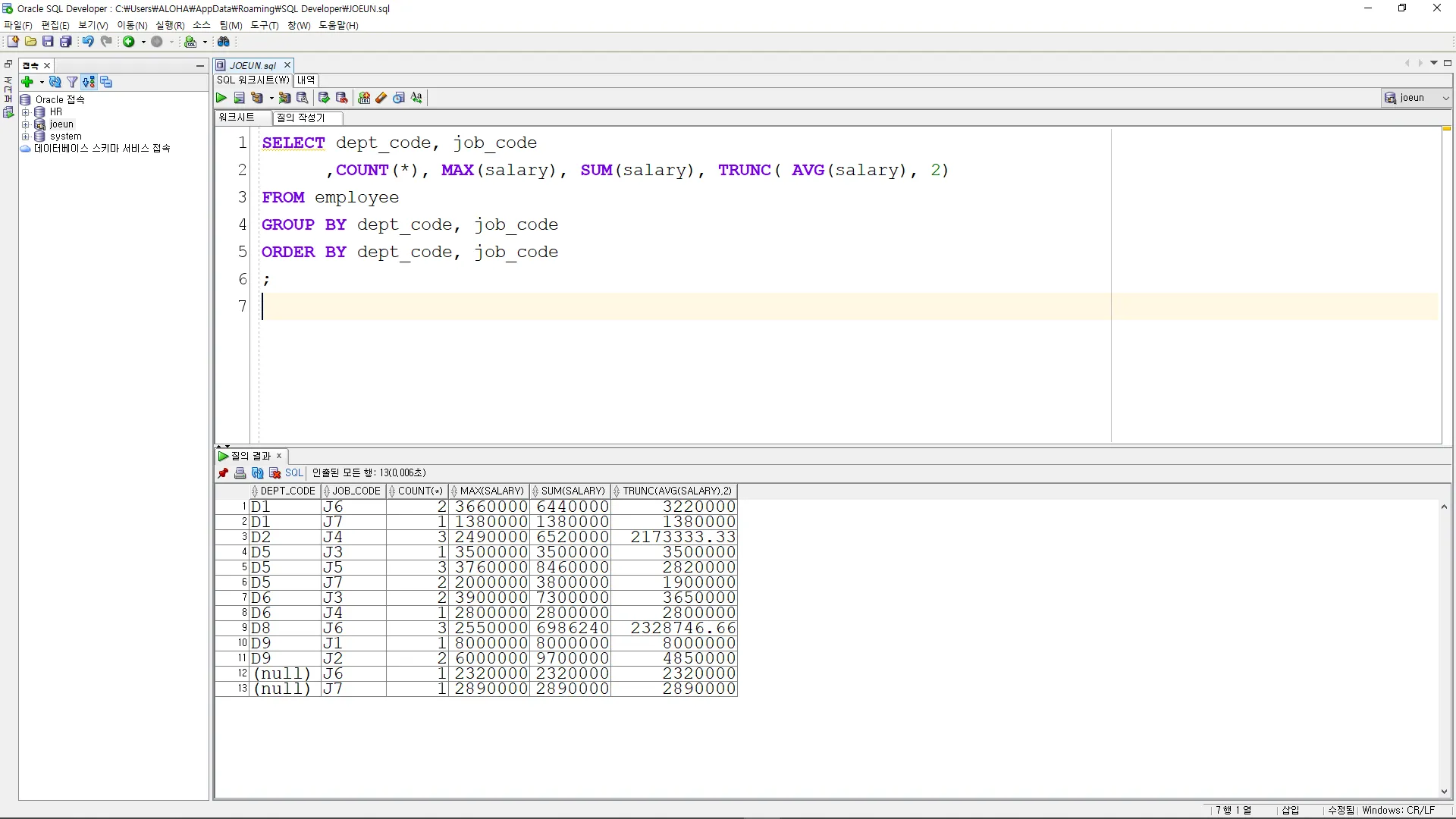Click the Commit icon in worksheet toolbar

click(324, 98)
